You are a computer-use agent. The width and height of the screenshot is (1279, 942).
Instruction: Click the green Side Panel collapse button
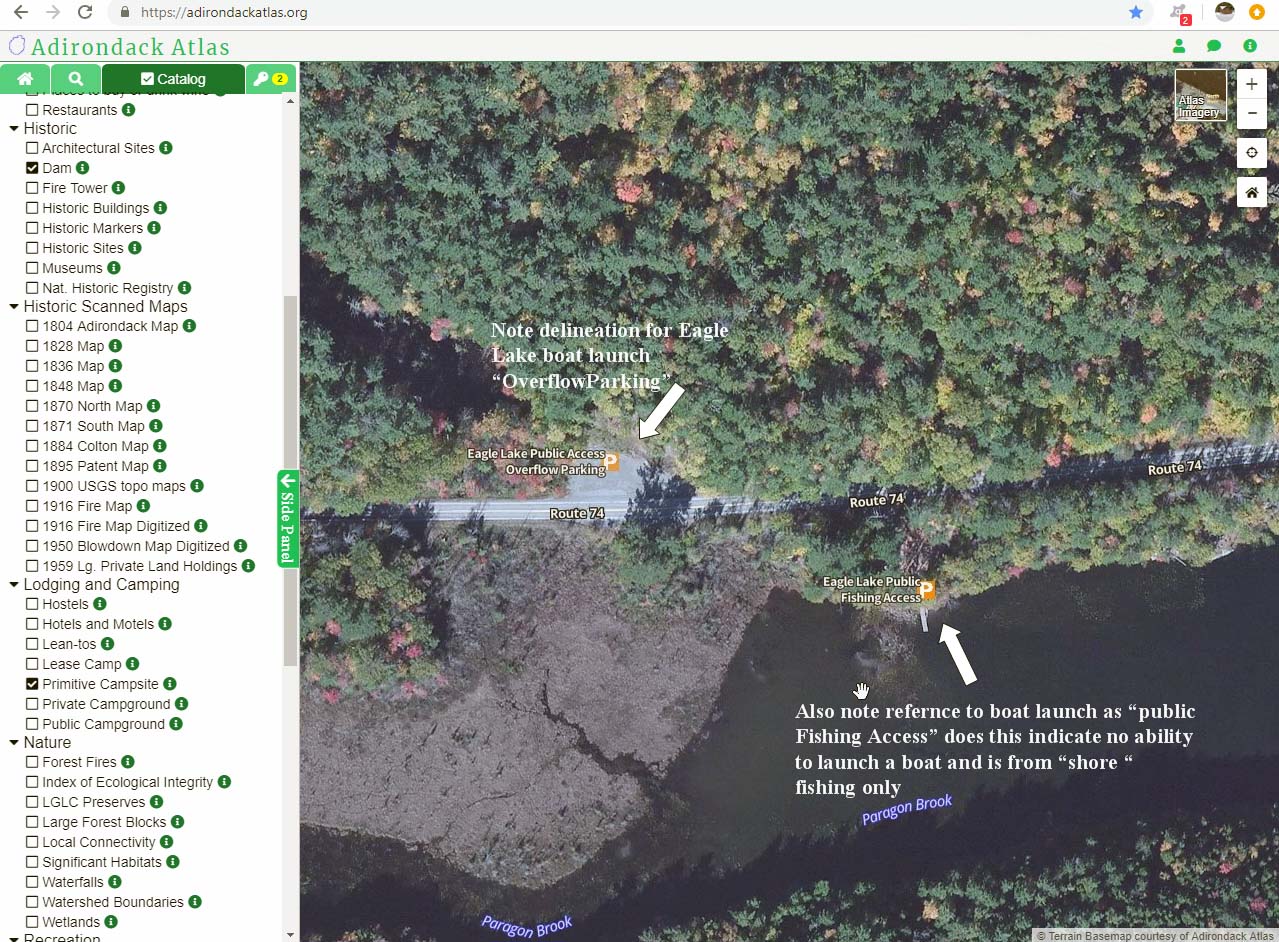coord(288,518)
